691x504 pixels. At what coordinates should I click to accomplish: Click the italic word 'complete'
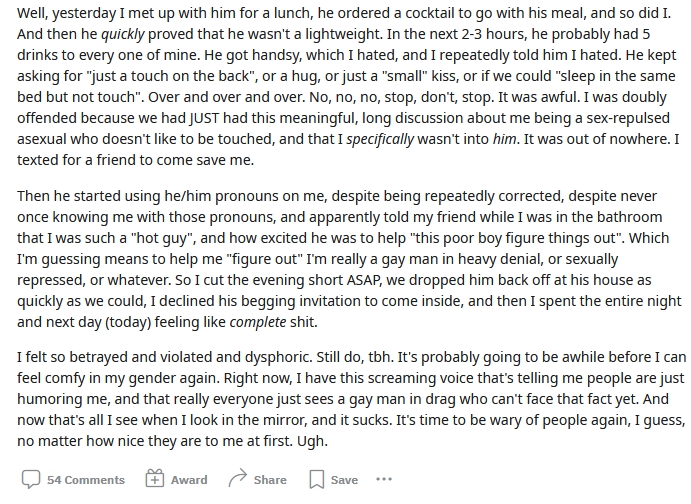[x=258, y=322]
